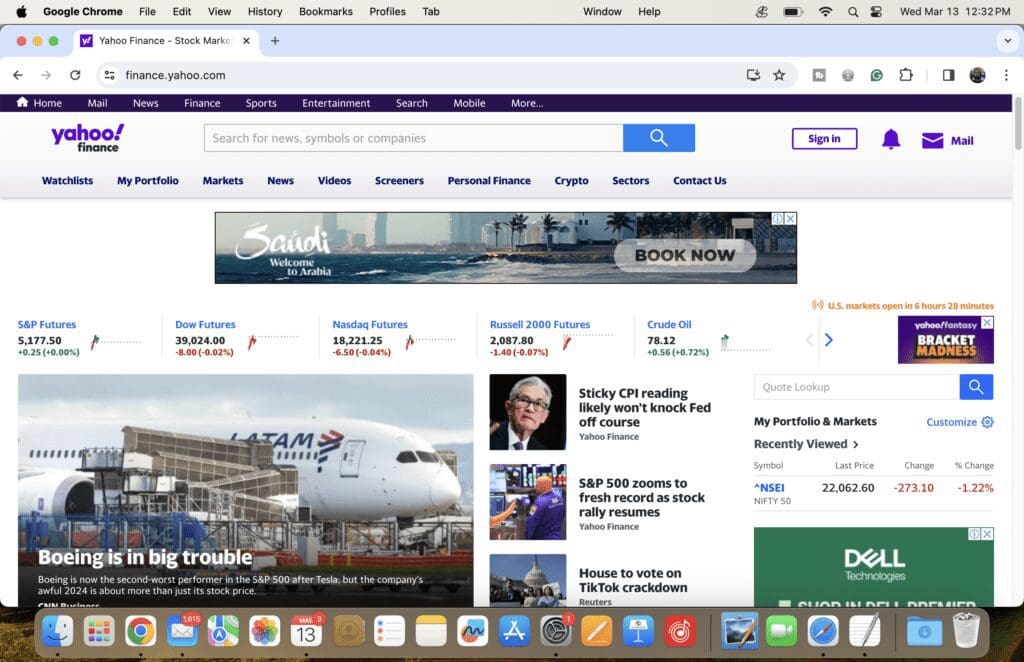
Task: Open the Screeners tab
Action: (399, 181)
